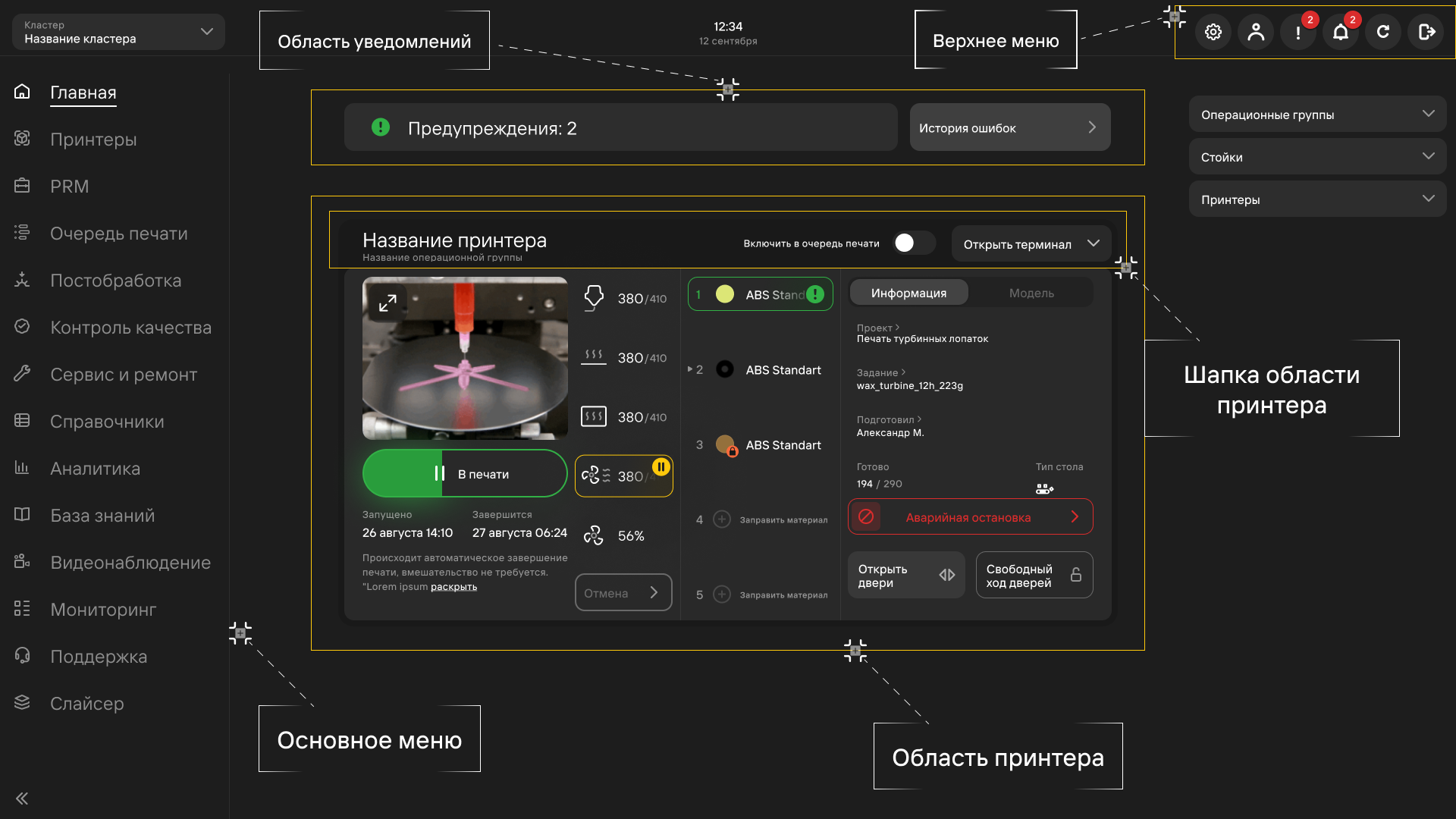Screen dimensions: 1456x819
Task: Open errors exclamation icon with badge
Action: tap(1298, 32)
